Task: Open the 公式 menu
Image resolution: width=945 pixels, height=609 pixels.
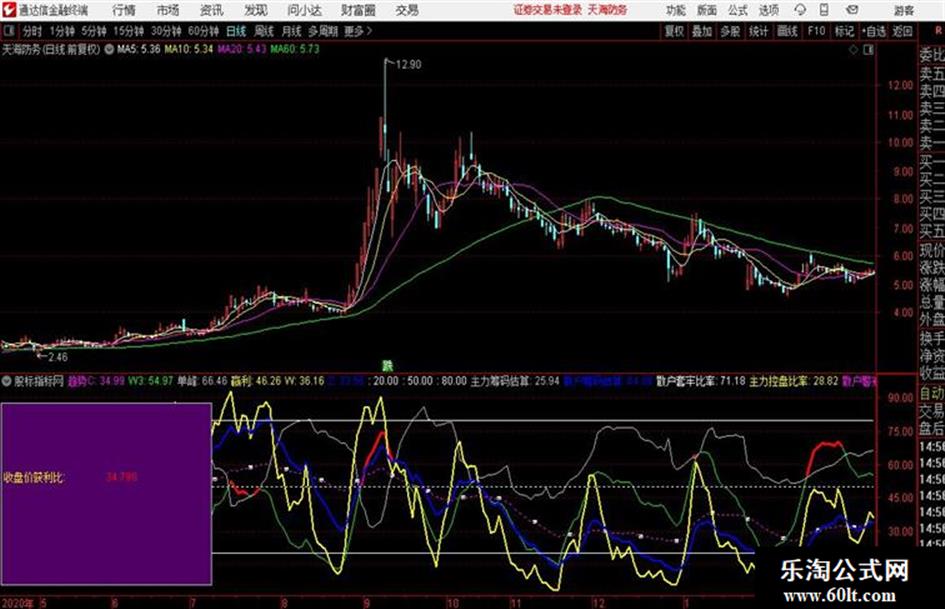Action: 737,10
